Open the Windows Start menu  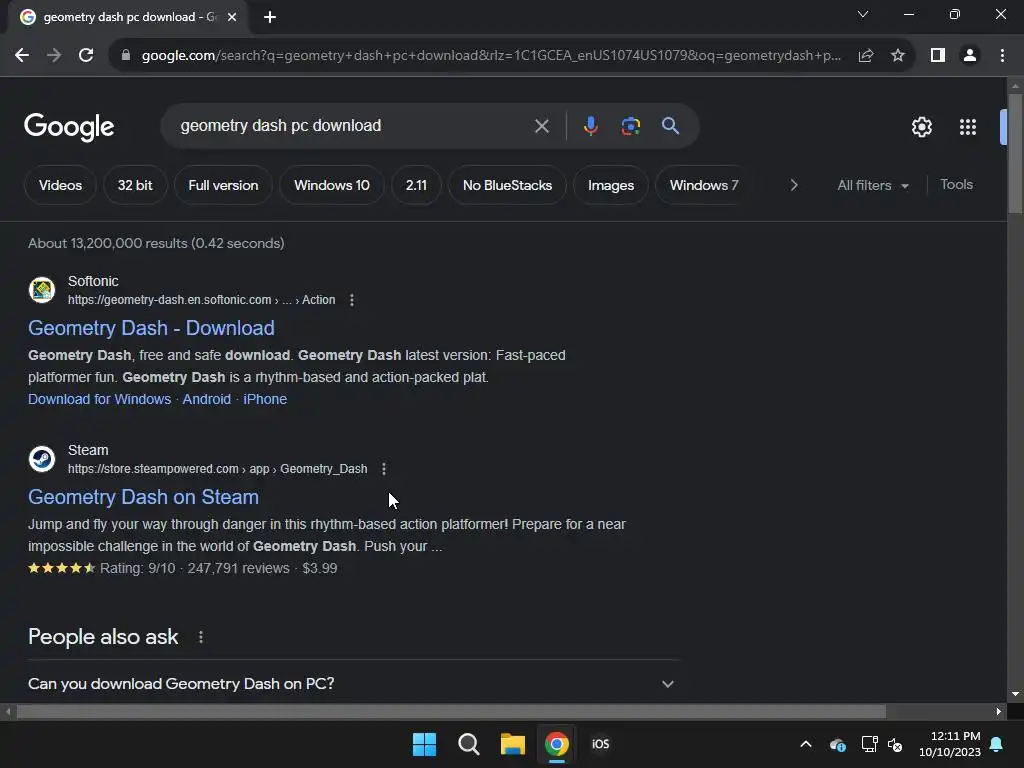click(424, 744)
